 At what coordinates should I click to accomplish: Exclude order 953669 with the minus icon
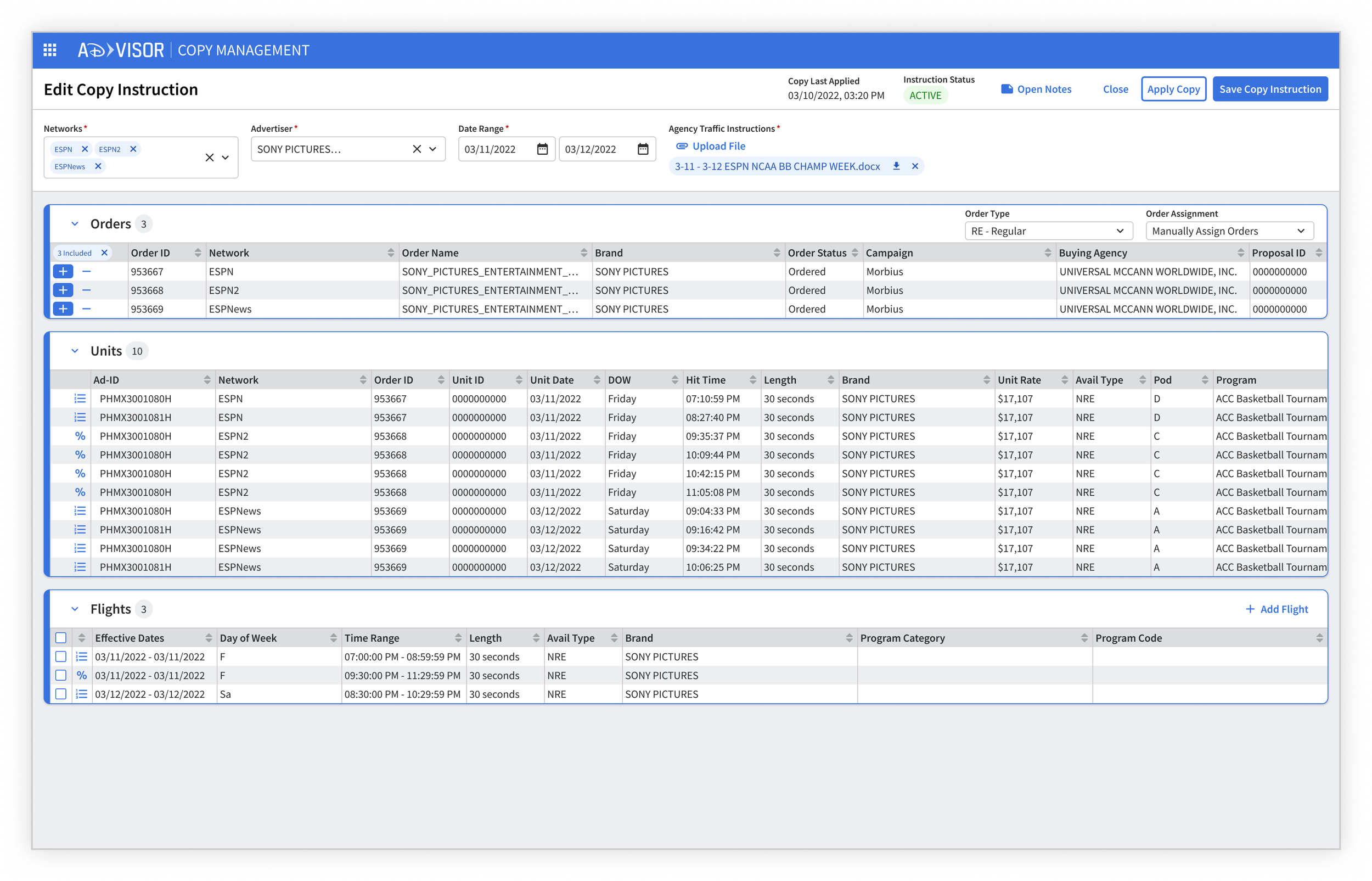point(86,309)
